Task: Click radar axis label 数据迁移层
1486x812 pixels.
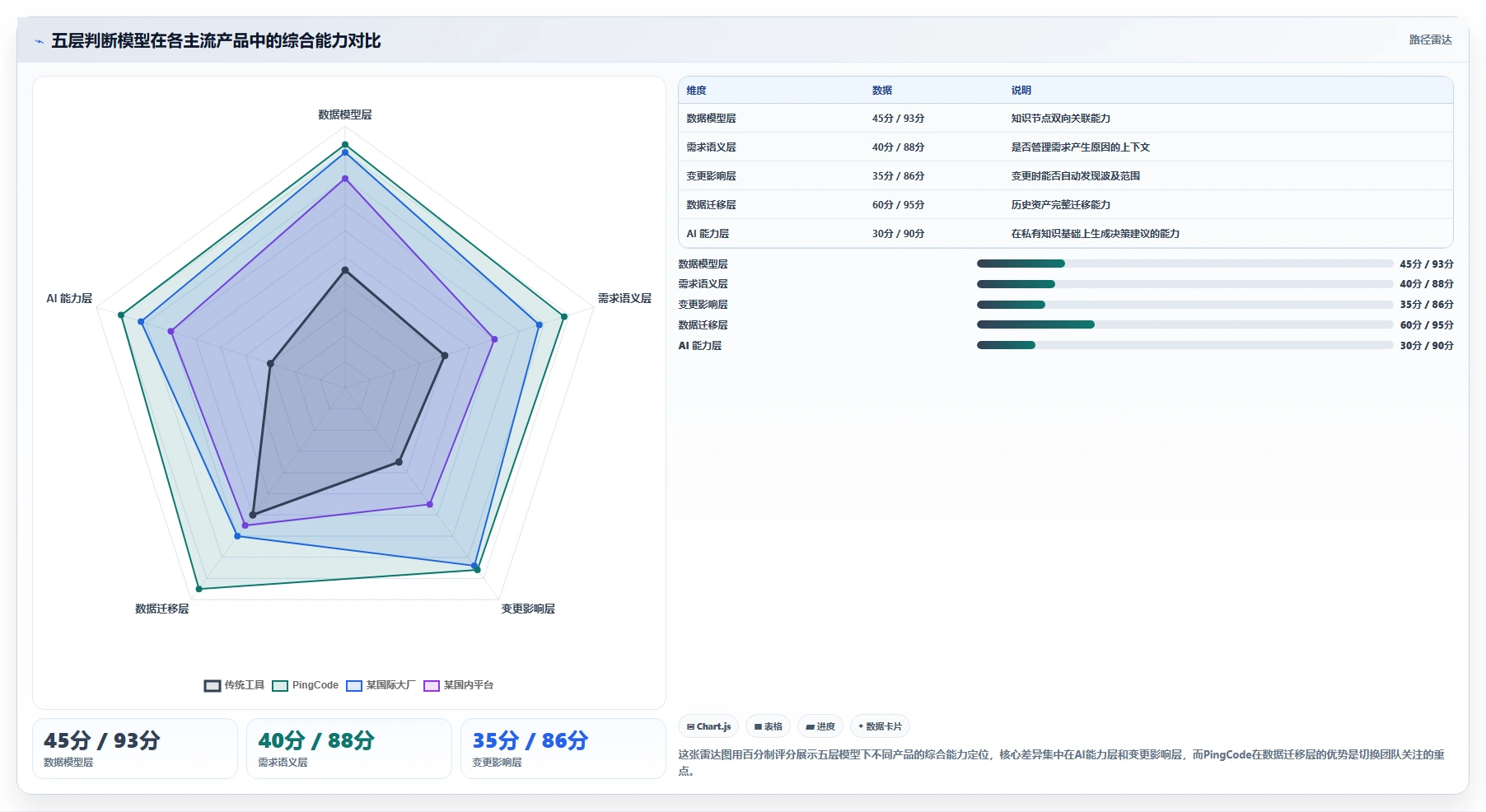Action: click(x=162, y=609)
